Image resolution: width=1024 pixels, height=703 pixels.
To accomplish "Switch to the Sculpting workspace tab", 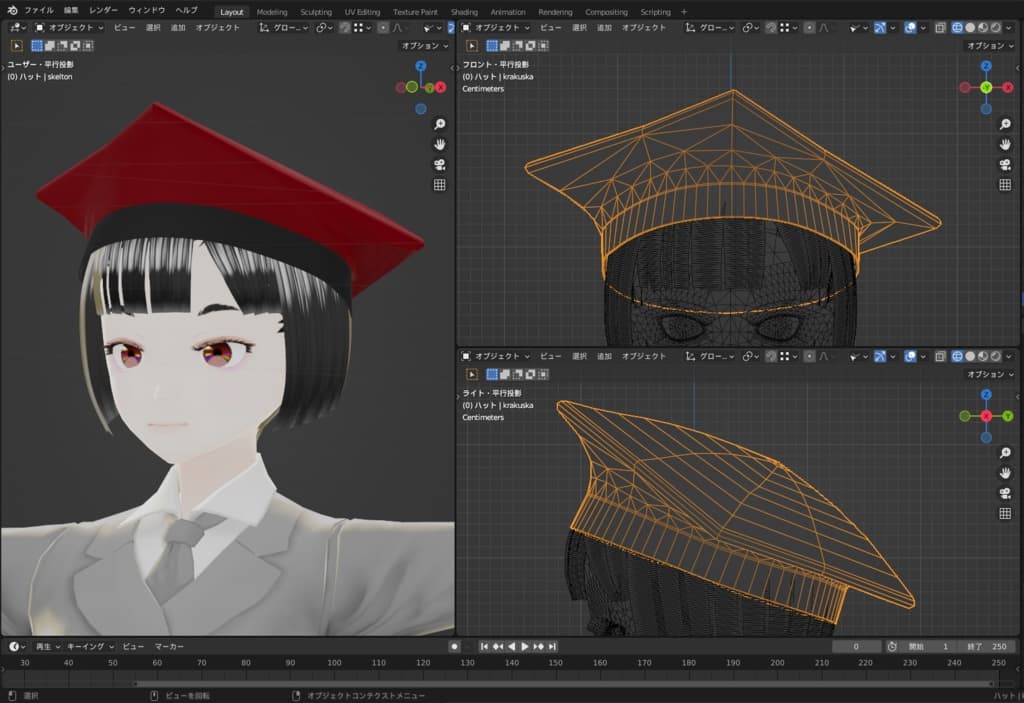I will click(316, 12).
